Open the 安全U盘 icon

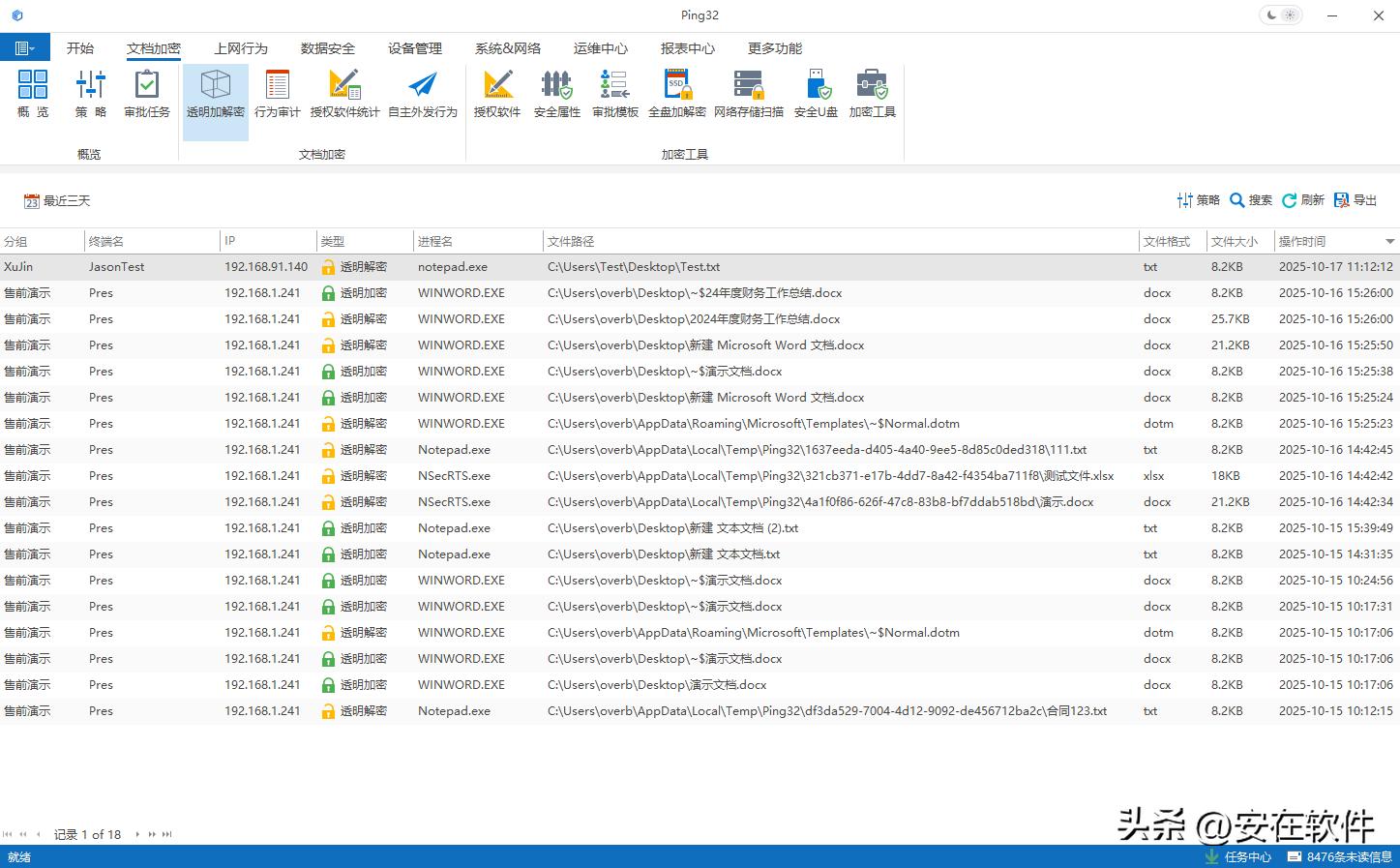click(x=816, y=95)
